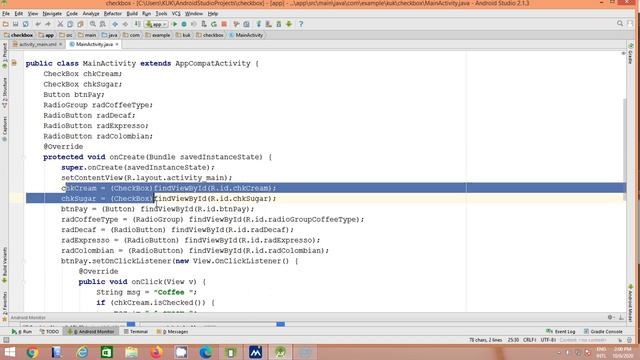The image size is (640, 360).
Task: Open the Tools menu
Action: pos(161,13)
